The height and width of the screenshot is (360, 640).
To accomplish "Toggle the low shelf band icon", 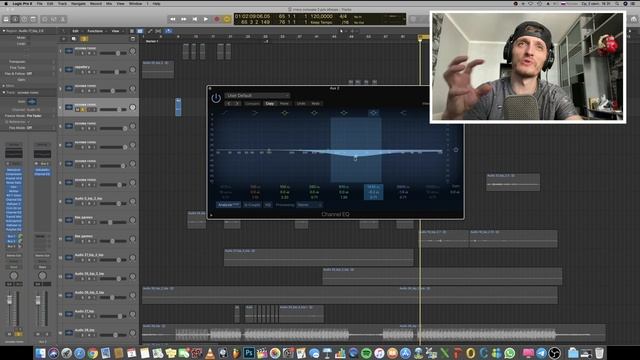I will tap(255, 113).
